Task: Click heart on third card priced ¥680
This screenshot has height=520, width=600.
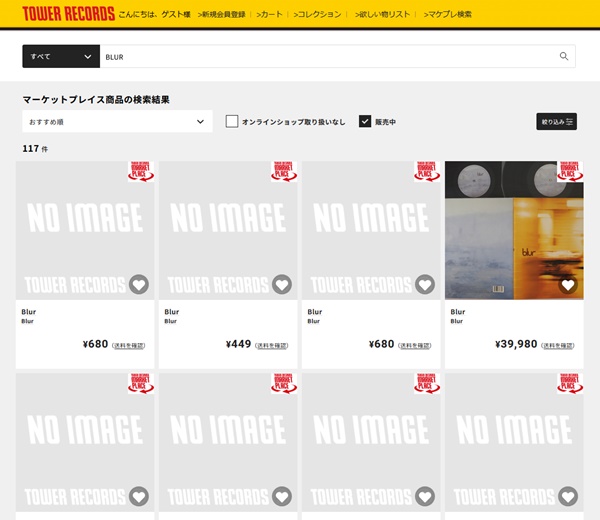Action: click(425, 284)
